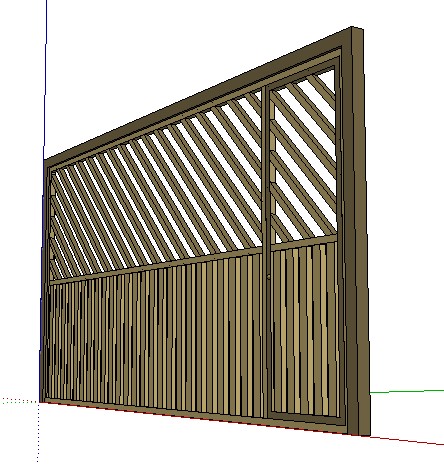Click the small round door knob
This screenshot has width=444, height=464.
269,277
